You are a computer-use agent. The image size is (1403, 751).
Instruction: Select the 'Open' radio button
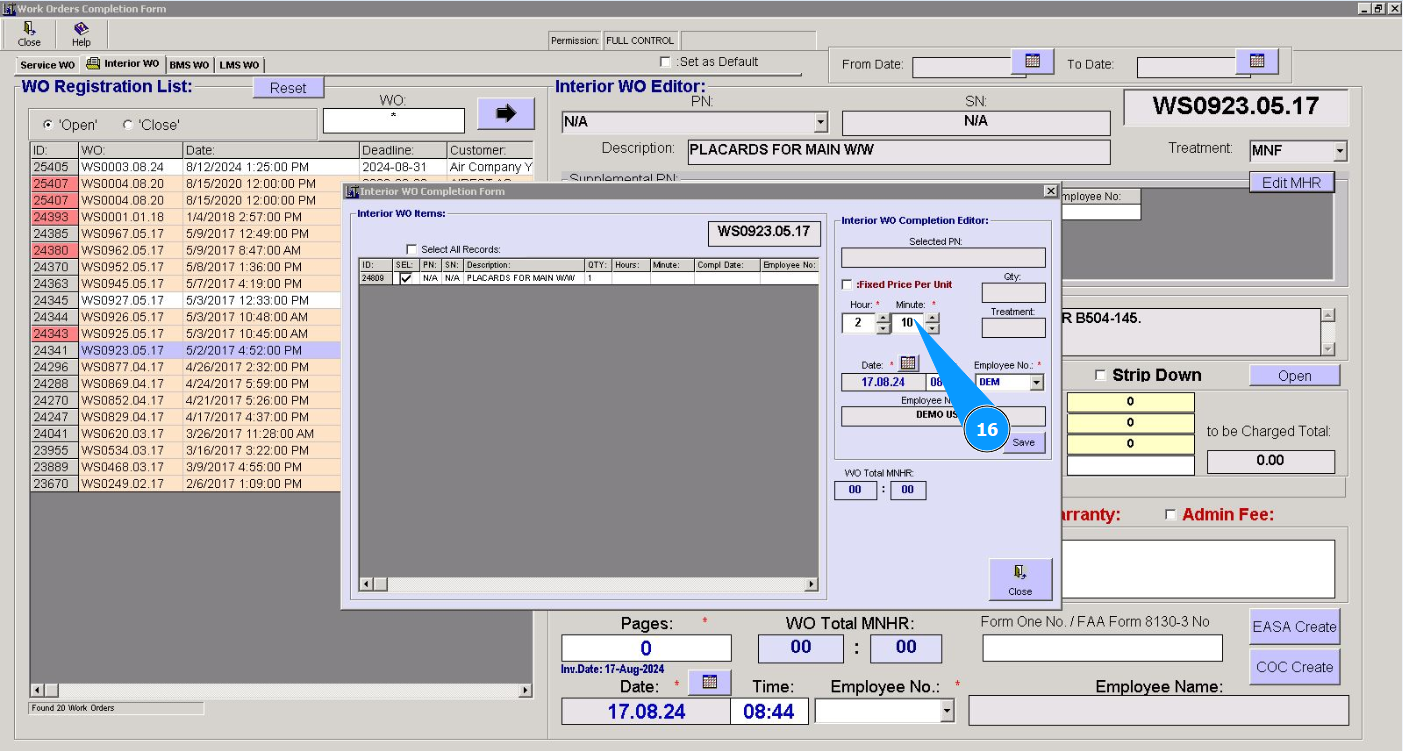48,125
